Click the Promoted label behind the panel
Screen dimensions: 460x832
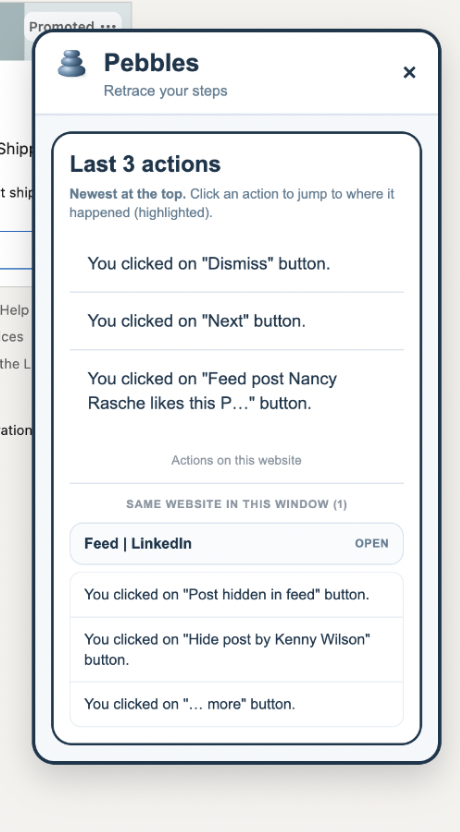(x=62, y=26)
